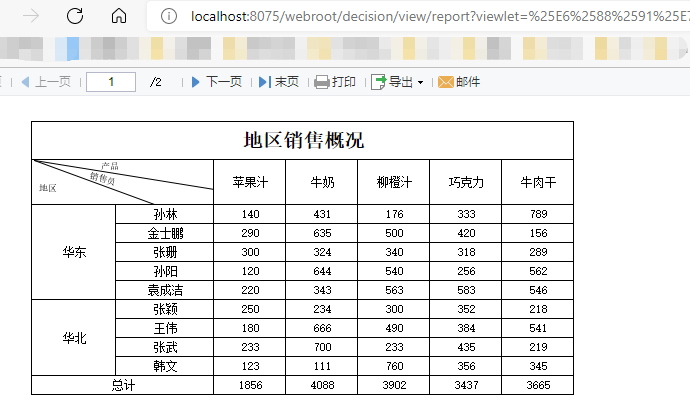Go to previous page 上一页

coord(46,82)
